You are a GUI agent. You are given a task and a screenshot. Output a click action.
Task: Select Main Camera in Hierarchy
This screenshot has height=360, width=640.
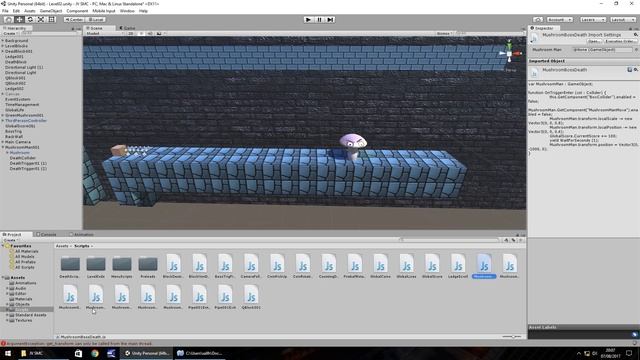[x=18, y=142]
